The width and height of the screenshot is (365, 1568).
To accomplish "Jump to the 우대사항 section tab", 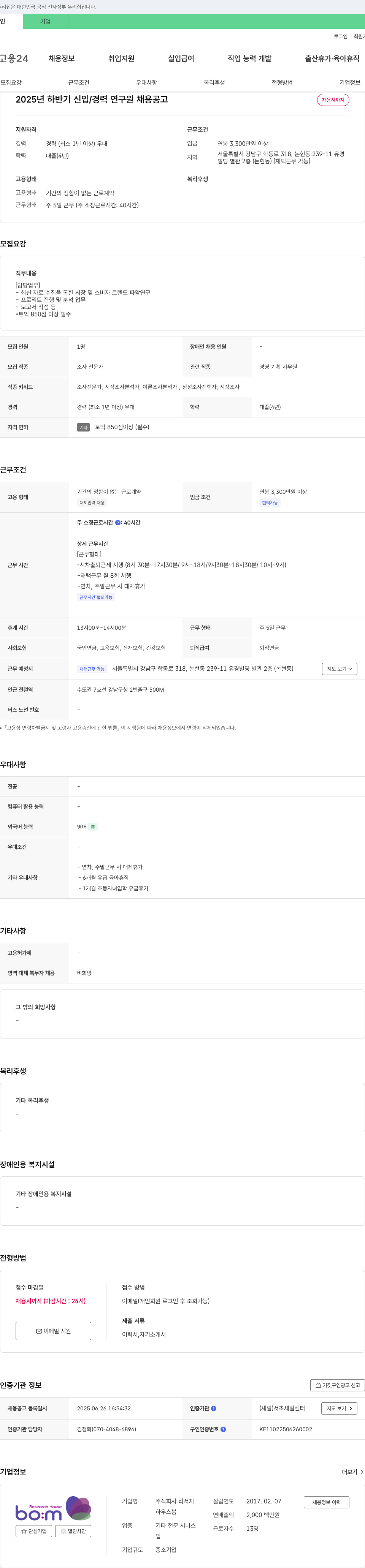I will pyautogui.click(x=146, y=83).
